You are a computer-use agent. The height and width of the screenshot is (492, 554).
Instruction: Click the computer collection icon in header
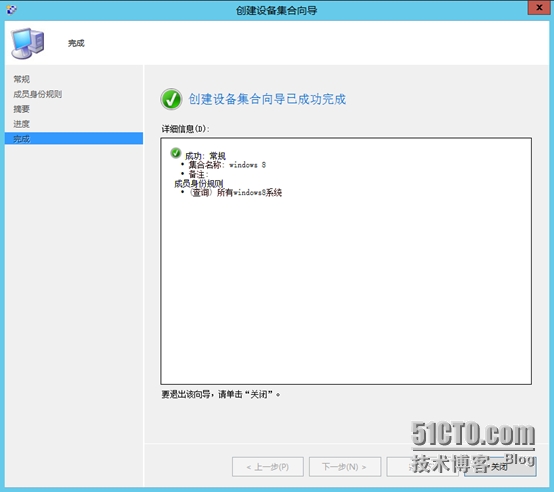point(28,43)
